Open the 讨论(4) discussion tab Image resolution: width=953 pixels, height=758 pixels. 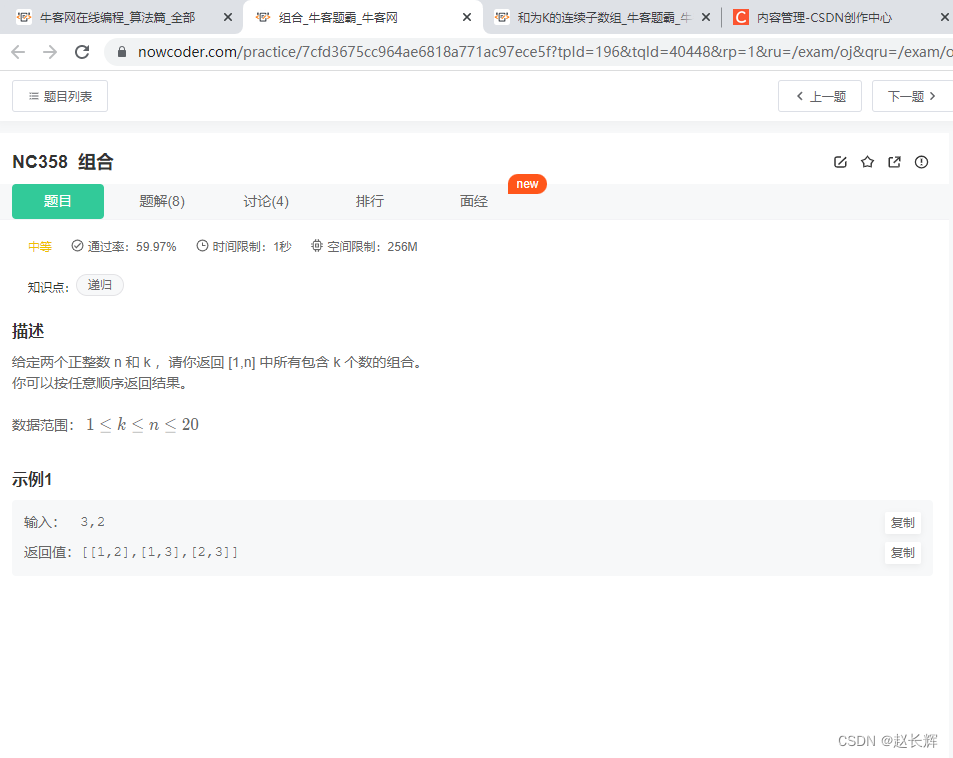pyautogui.click(x=265, y=201)
